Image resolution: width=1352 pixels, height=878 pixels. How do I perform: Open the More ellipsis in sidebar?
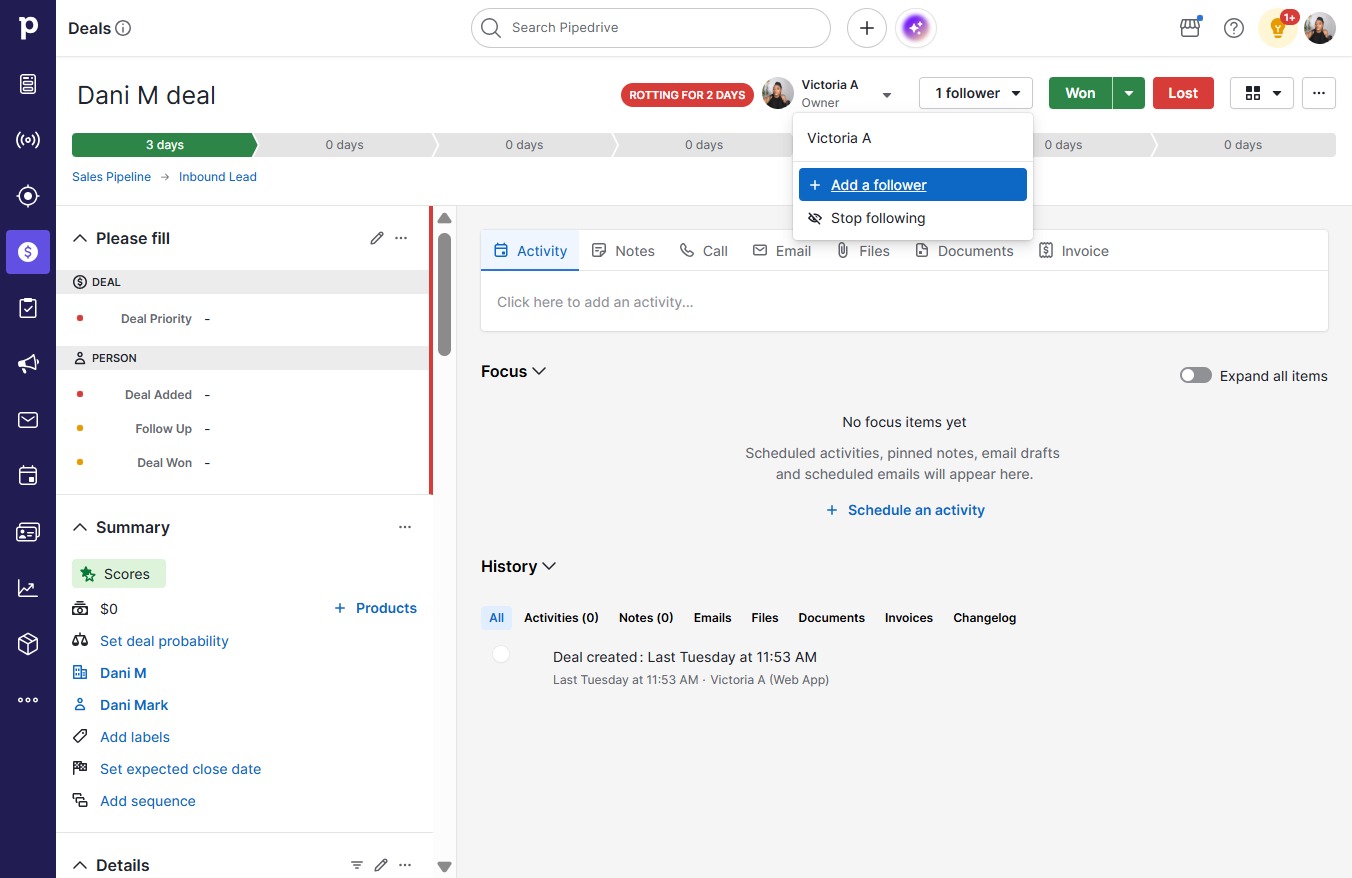28,700
